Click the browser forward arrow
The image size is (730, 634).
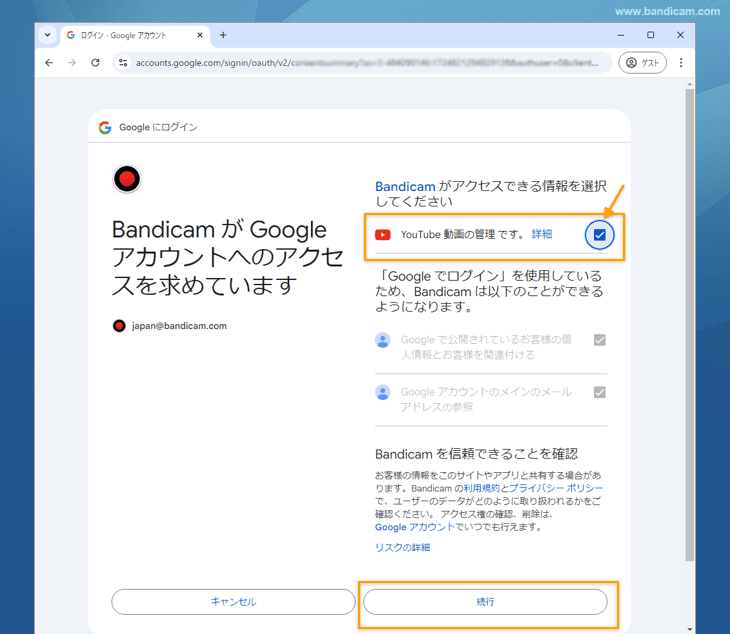click(72, 63)
